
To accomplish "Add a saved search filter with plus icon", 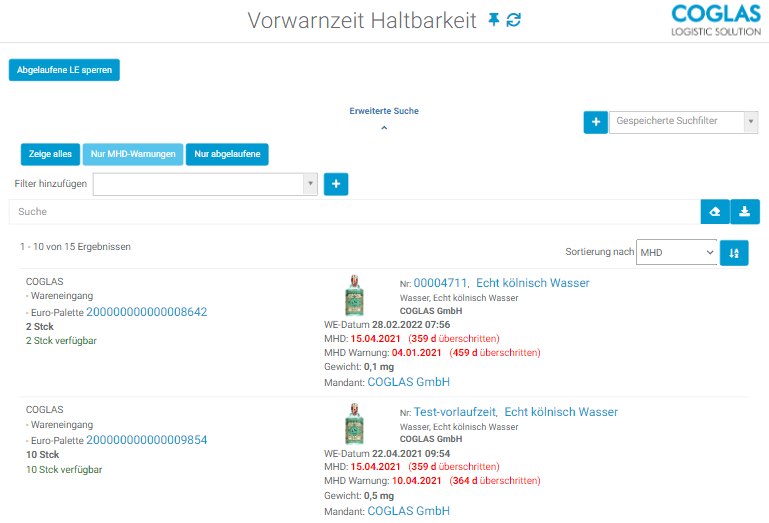I will 595,122.
